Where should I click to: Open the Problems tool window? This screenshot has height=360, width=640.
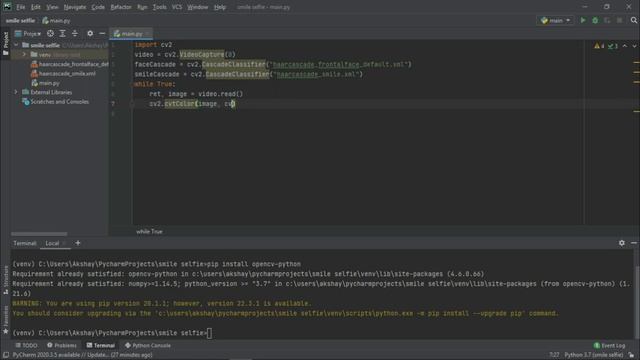tap(62, 345)
